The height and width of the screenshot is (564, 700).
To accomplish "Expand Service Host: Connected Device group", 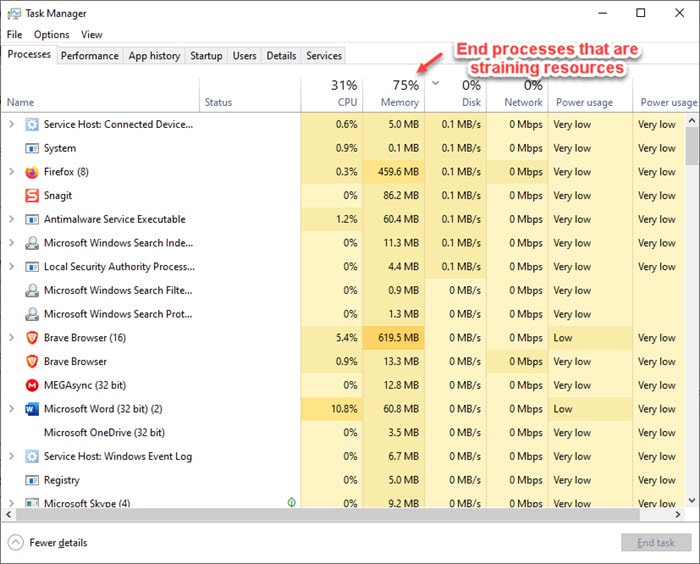I will (12, 124).
